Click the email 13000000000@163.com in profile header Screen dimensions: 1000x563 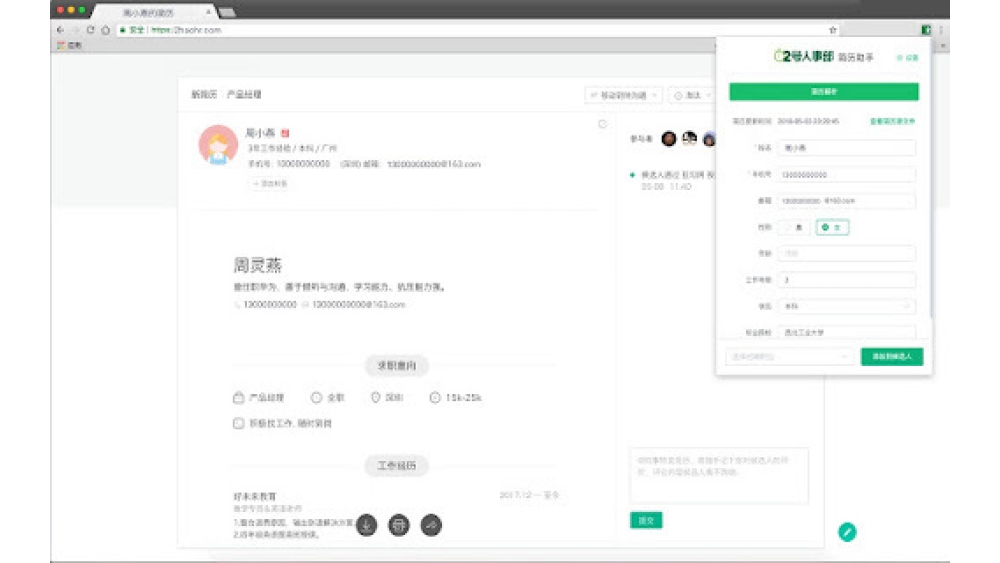coord(434,164)
